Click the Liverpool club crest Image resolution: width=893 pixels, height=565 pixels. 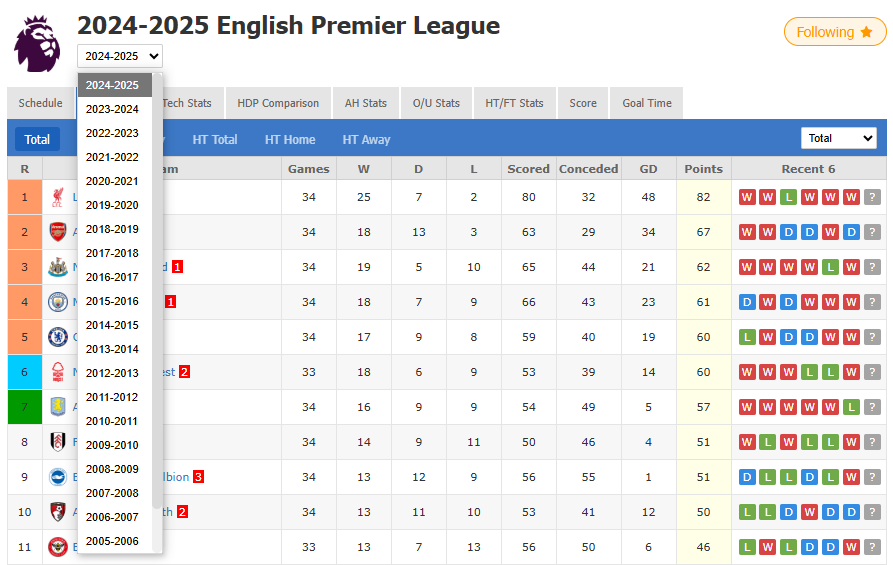tap(58, 197)
